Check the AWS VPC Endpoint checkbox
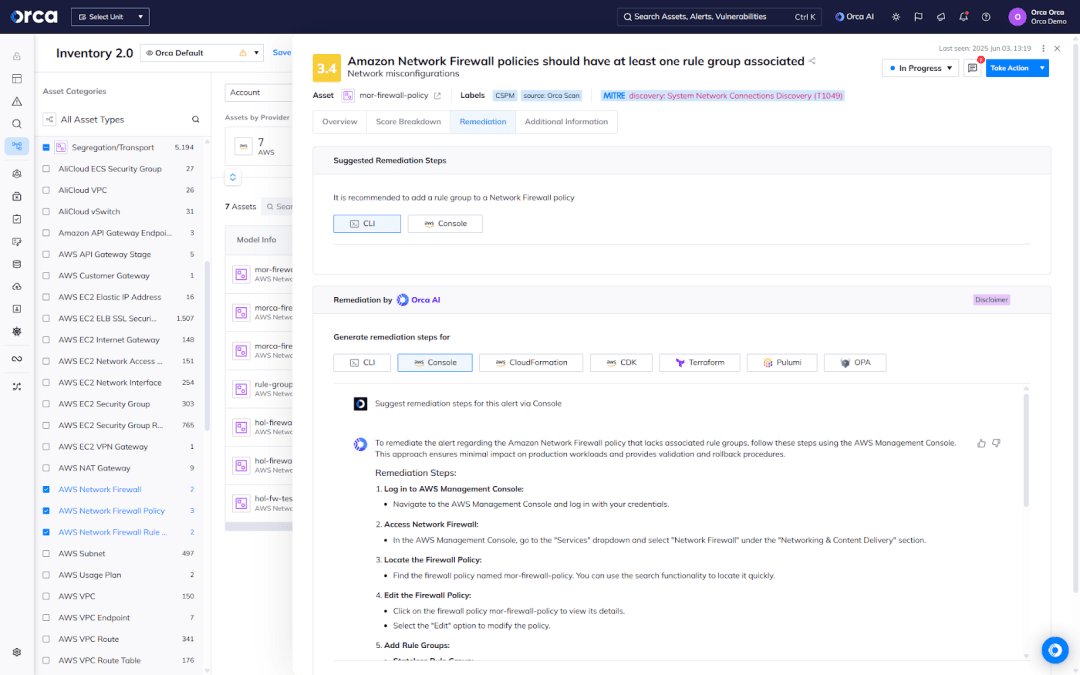This screenshot has width=1080, height=675. point(46,618)
